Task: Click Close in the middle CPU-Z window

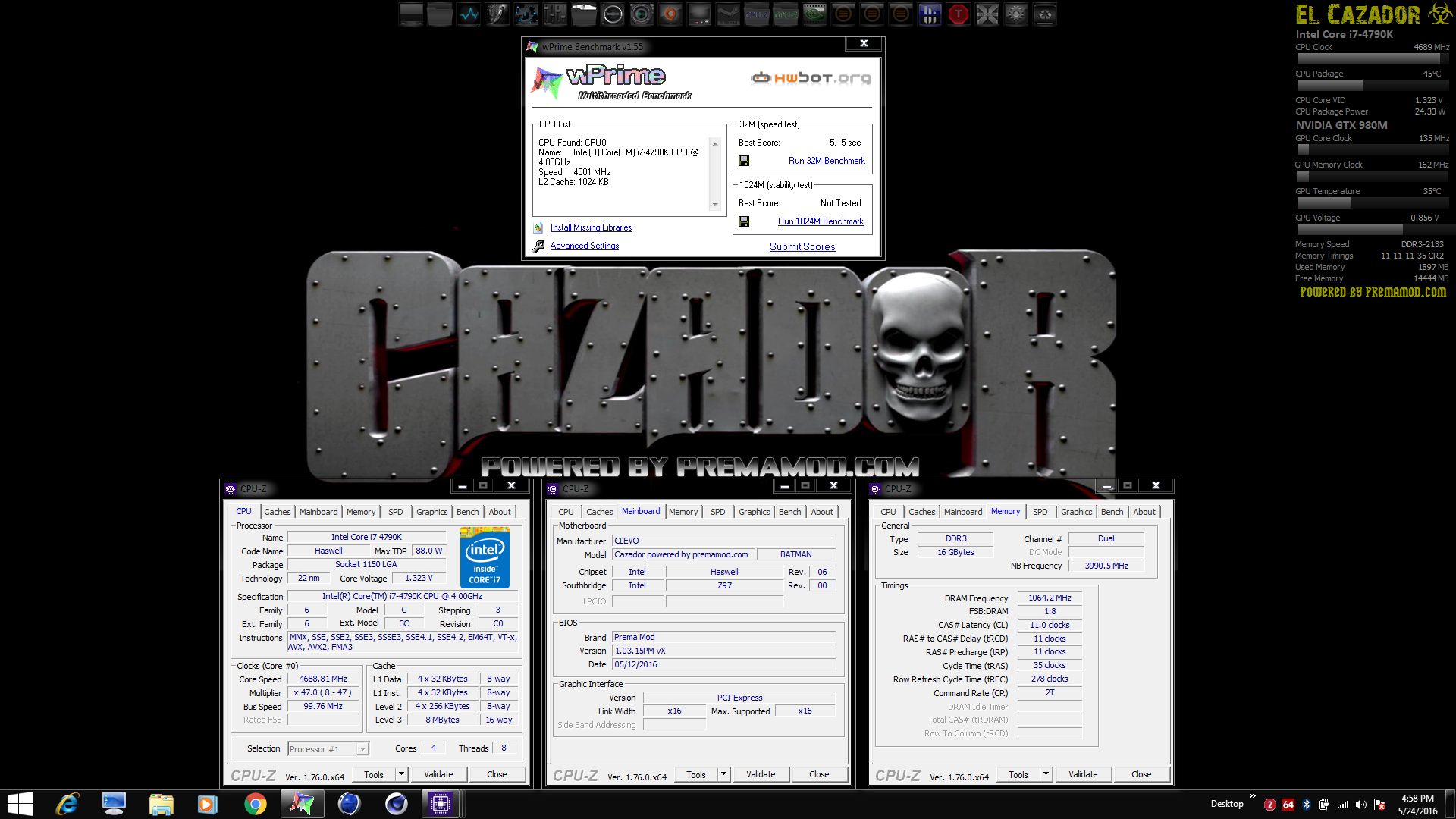Action: (819, 774)
